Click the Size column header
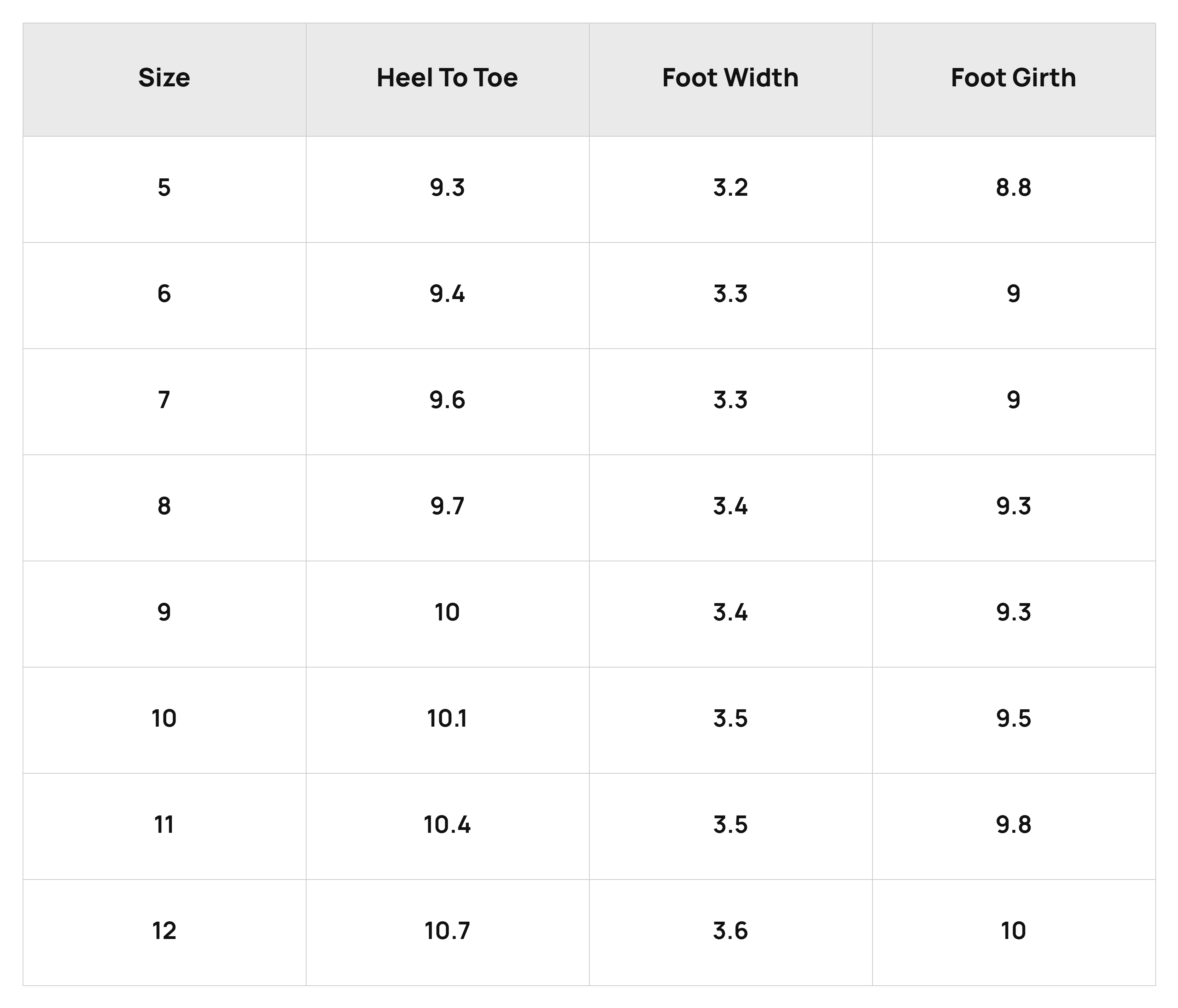The image size is (1178, 1008). [164, 78]
